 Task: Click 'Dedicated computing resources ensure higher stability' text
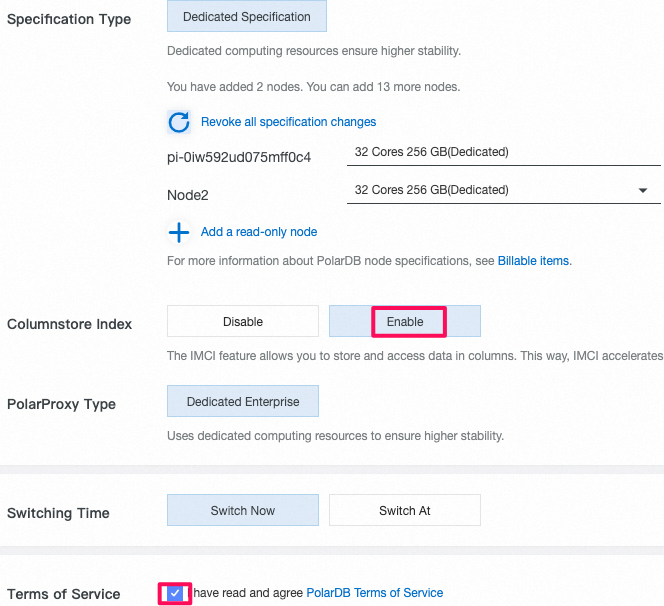click(314, 51)
